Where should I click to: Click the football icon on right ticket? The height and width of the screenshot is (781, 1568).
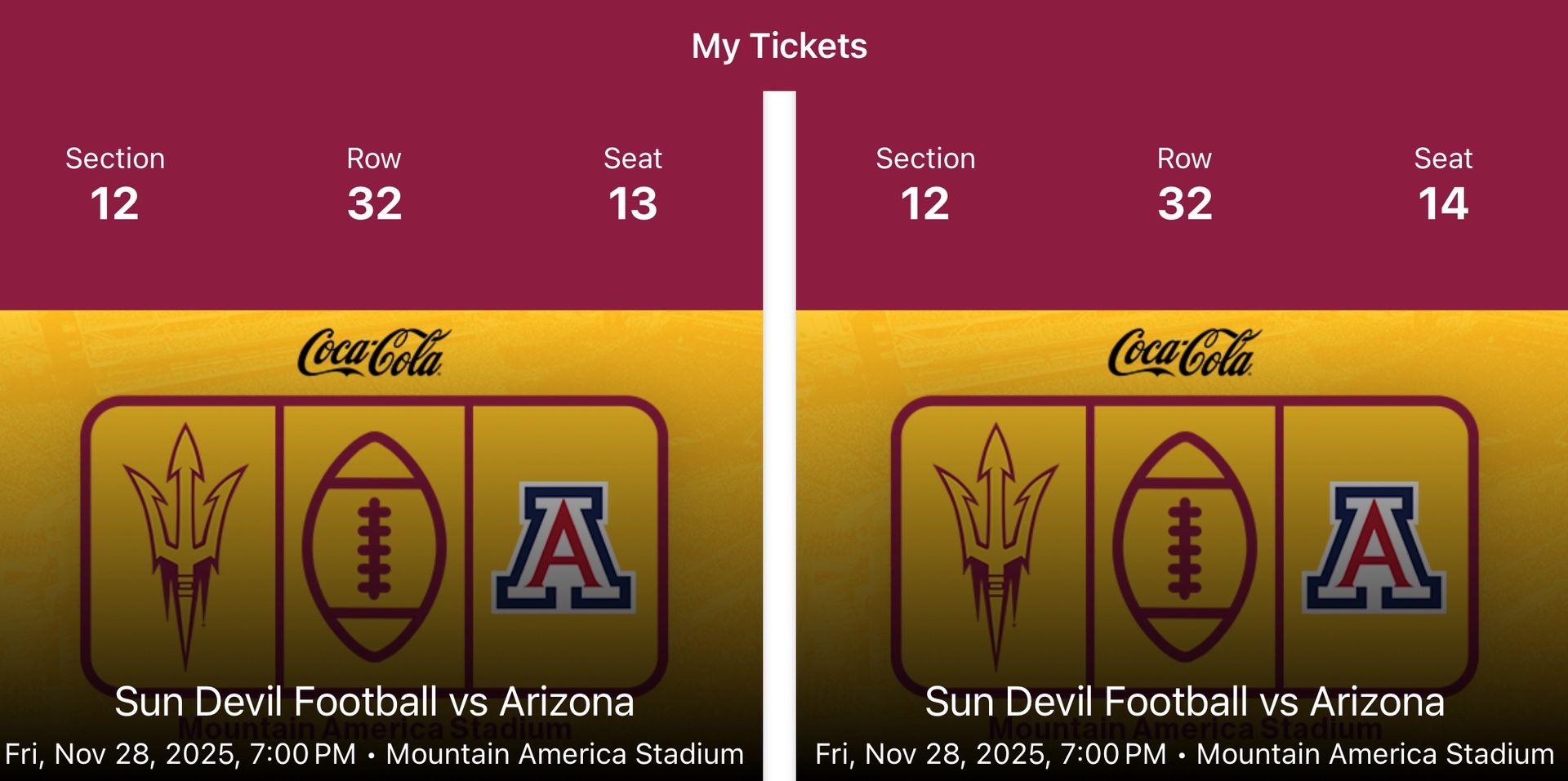pos(1184,546)
